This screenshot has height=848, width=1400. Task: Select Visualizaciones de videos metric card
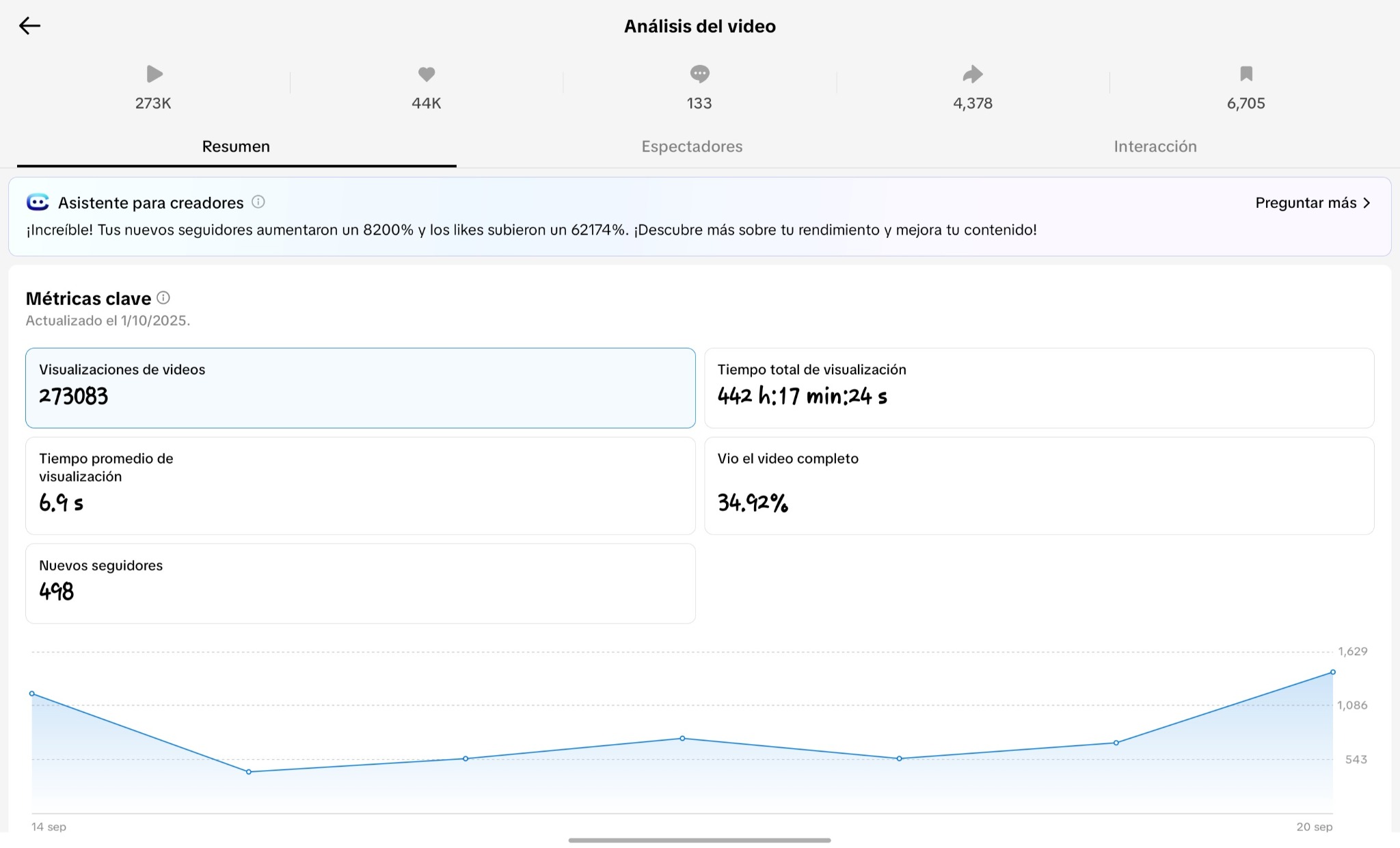click(360, 388)
